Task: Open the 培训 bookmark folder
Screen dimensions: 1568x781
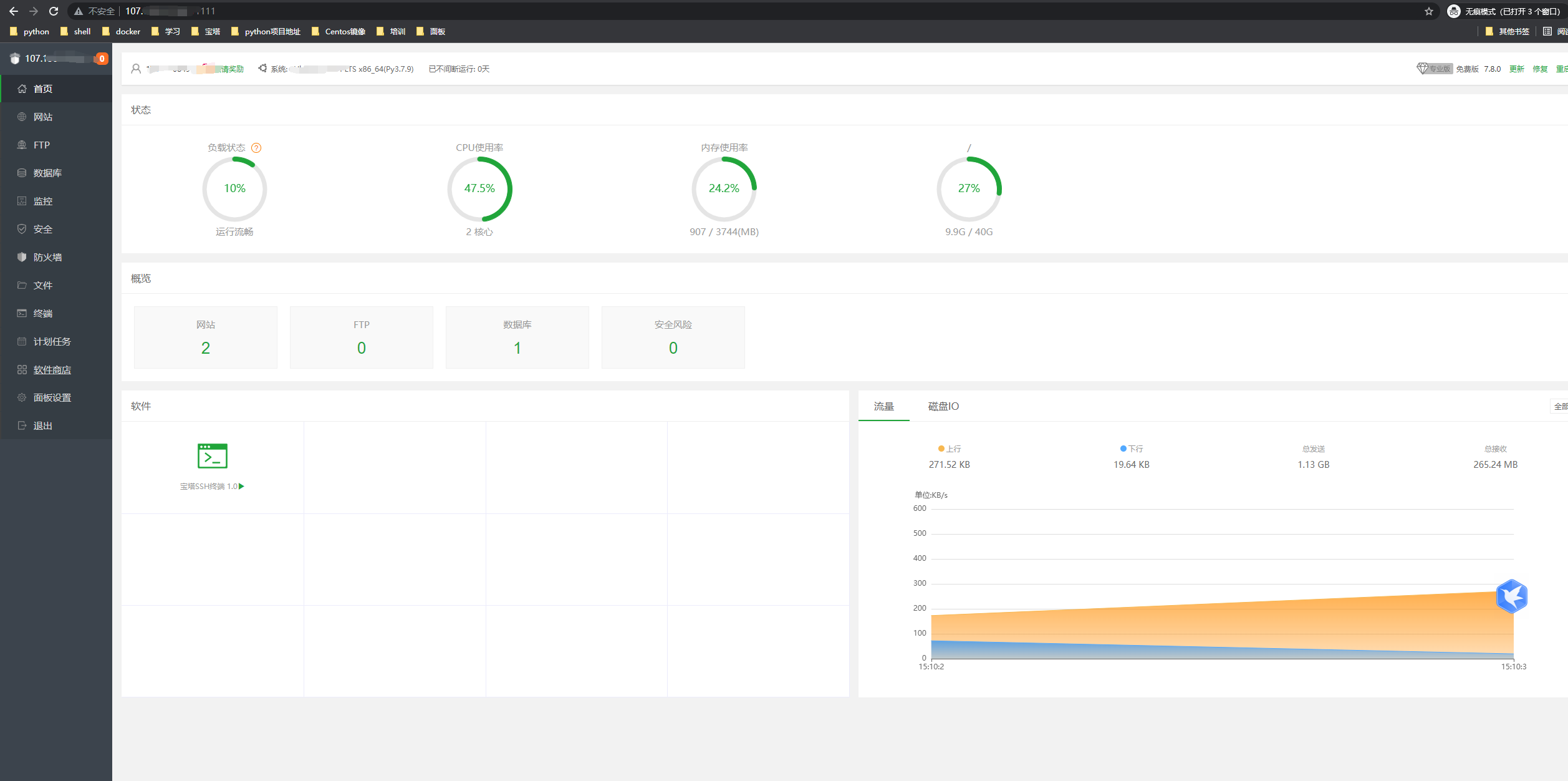Action: click(x=391, y=31)
